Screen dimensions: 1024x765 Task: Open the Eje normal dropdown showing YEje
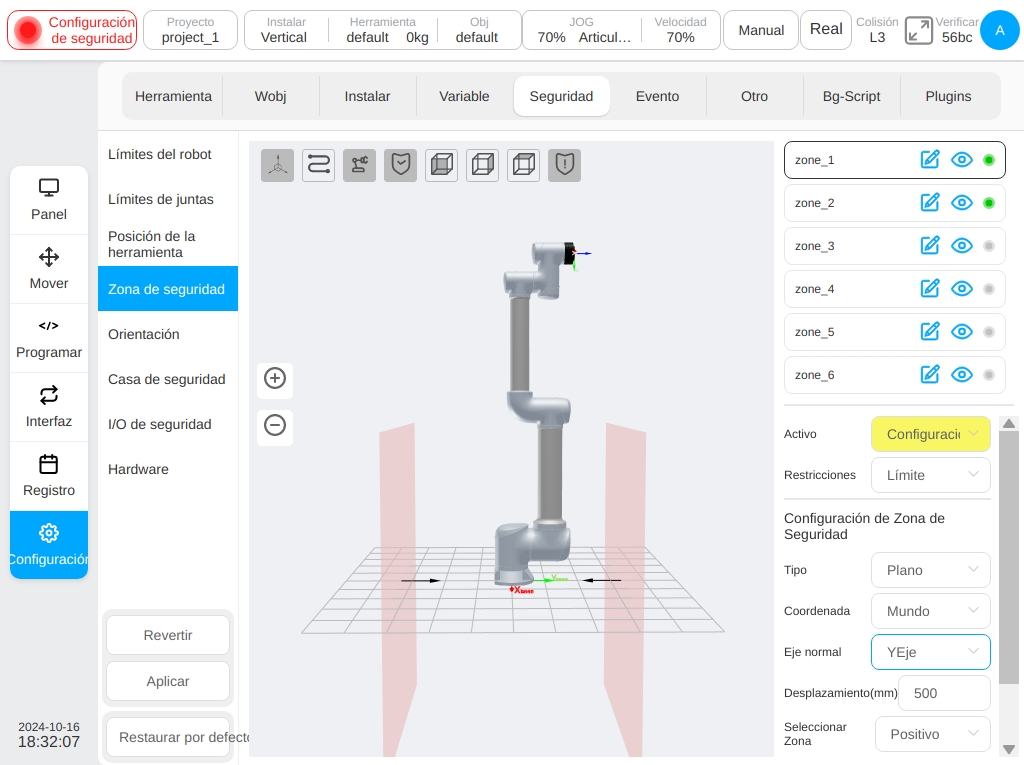pyautogui.click(x=931, y=652)
